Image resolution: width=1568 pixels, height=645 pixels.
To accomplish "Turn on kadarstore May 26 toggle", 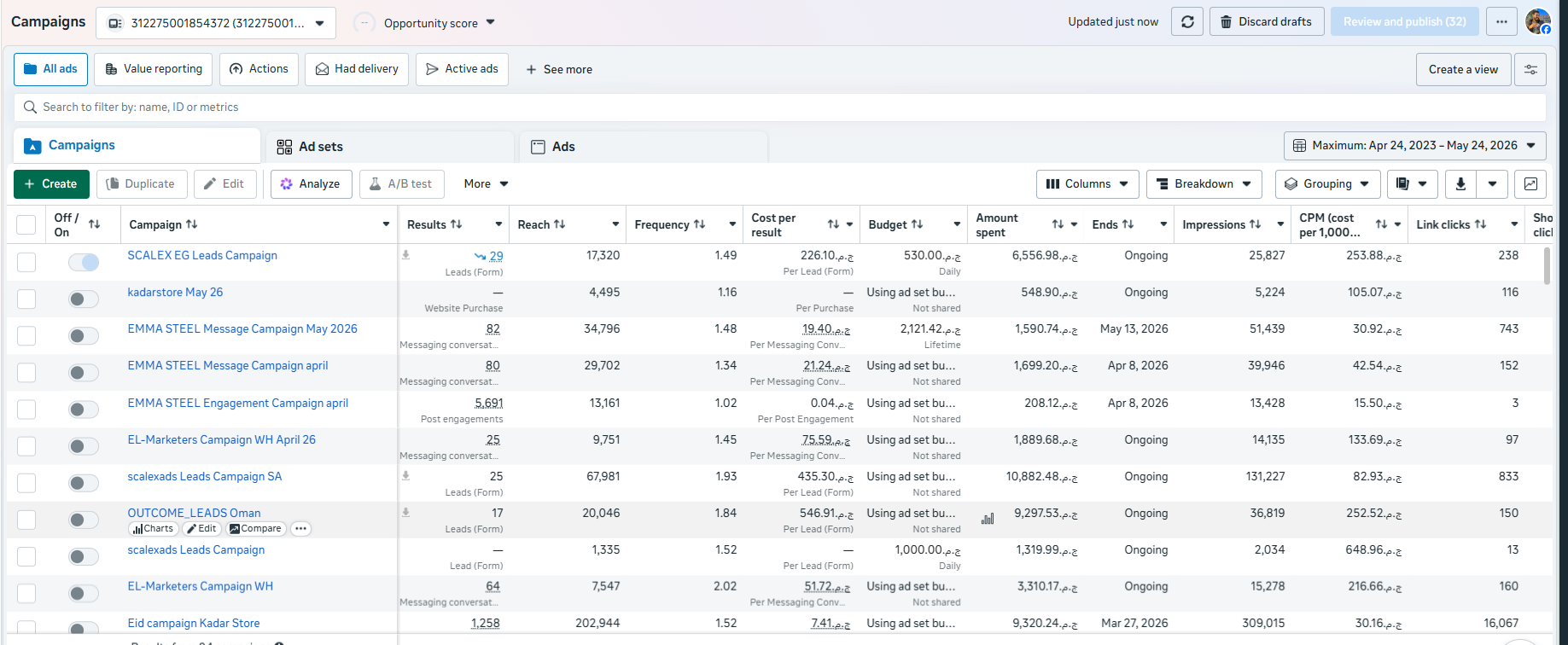I will coord(84,299).
